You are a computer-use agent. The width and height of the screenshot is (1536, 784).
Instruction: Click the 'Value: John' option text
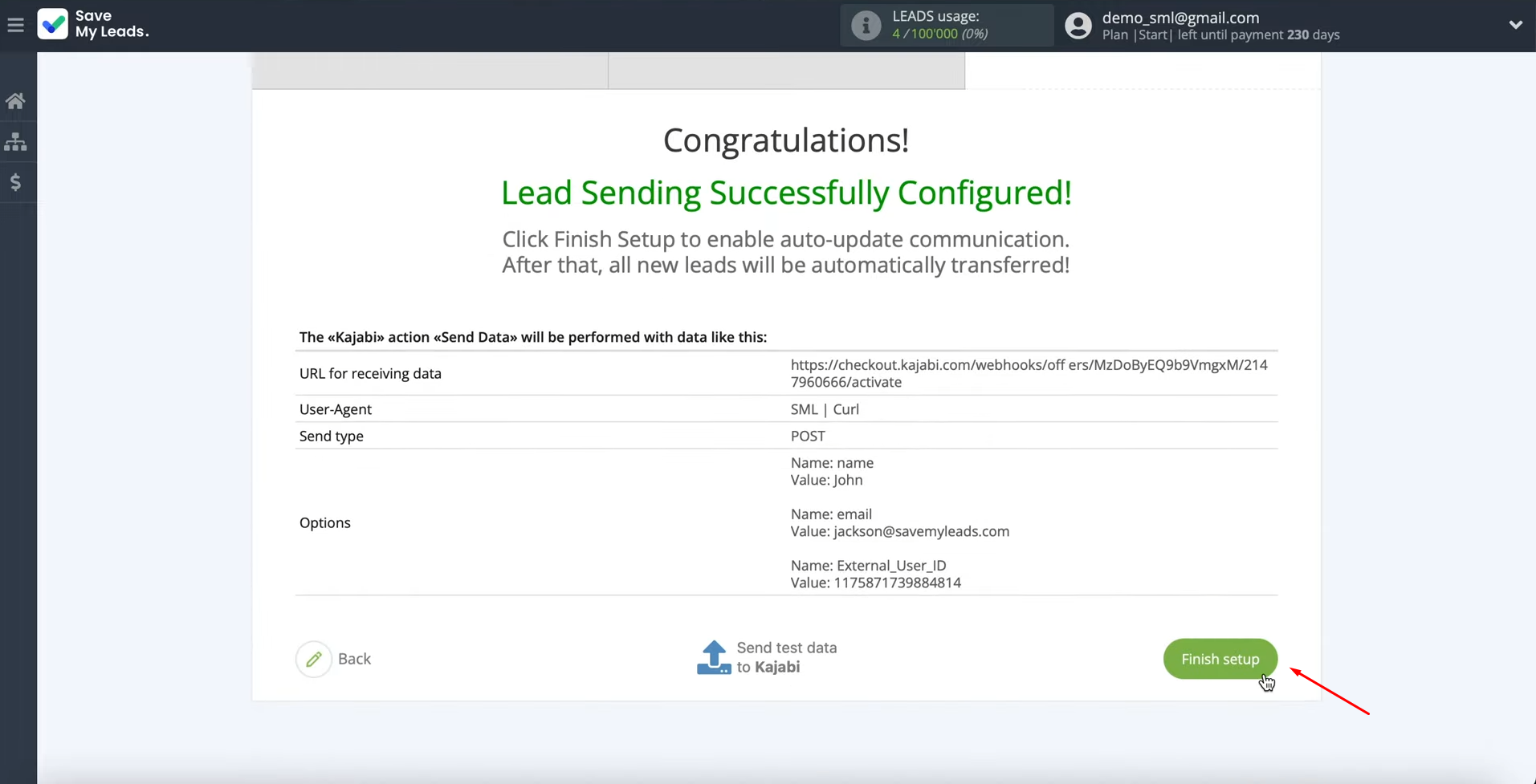[826, 480]
